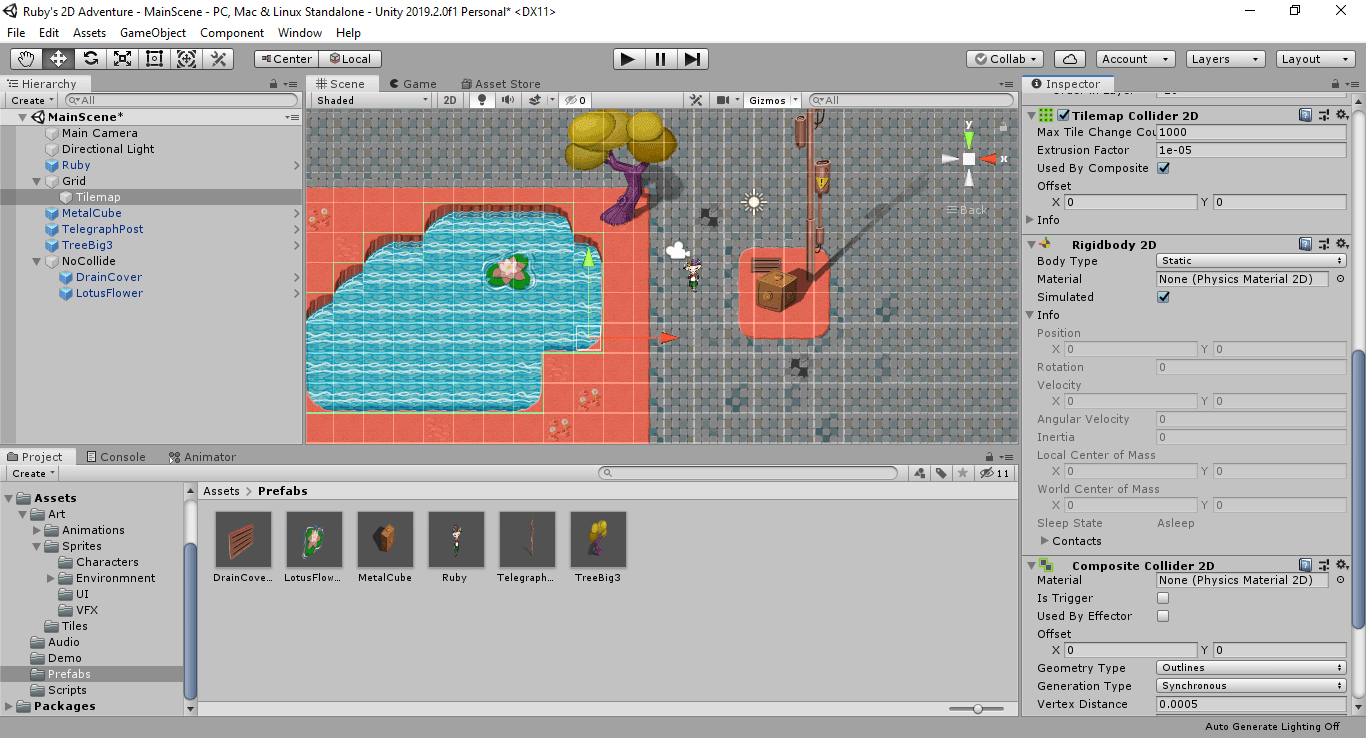
Task: Select the Rotate tool
Action: [91, 59]
